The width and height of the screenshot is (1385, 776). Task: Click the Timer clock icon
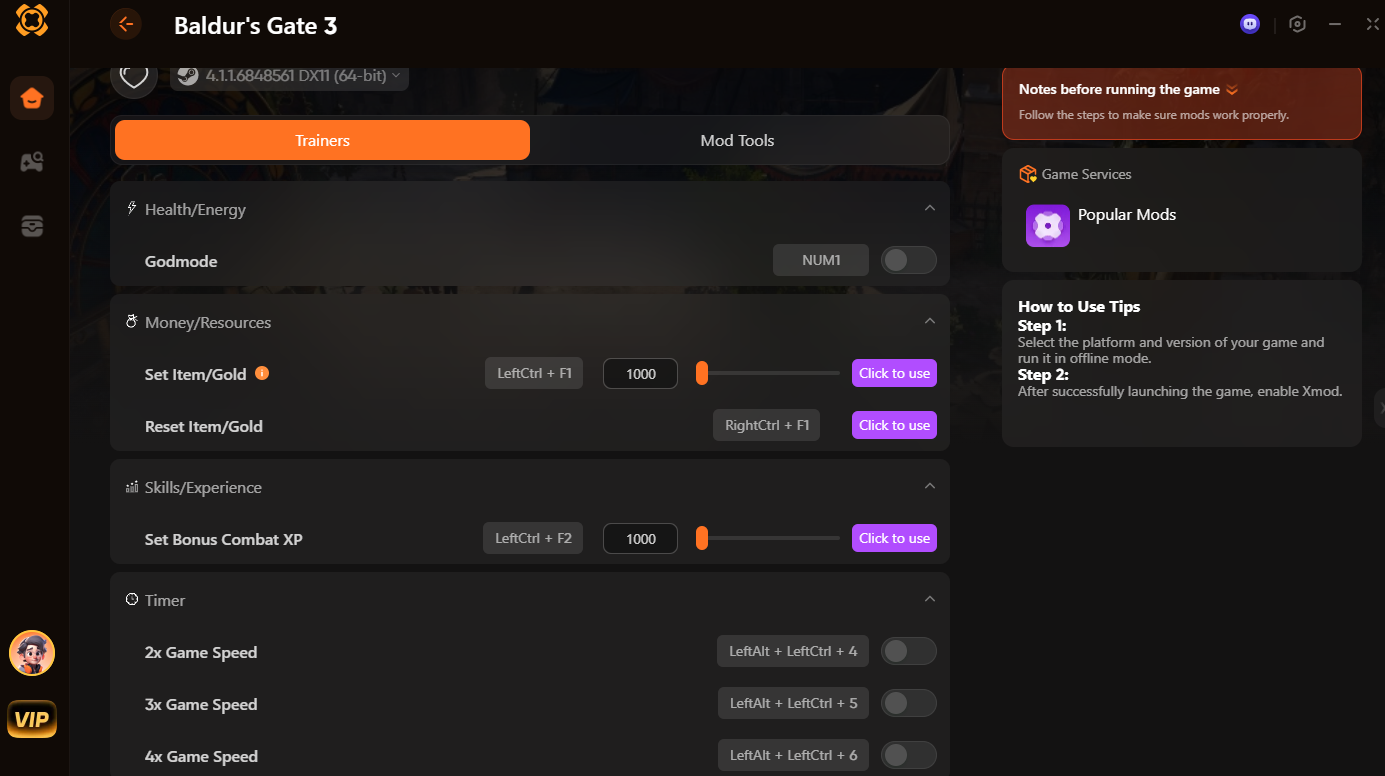tap(131, 600)
